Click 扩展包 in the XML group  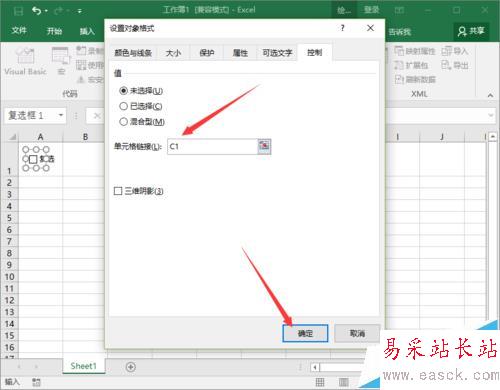pos(411,65)
